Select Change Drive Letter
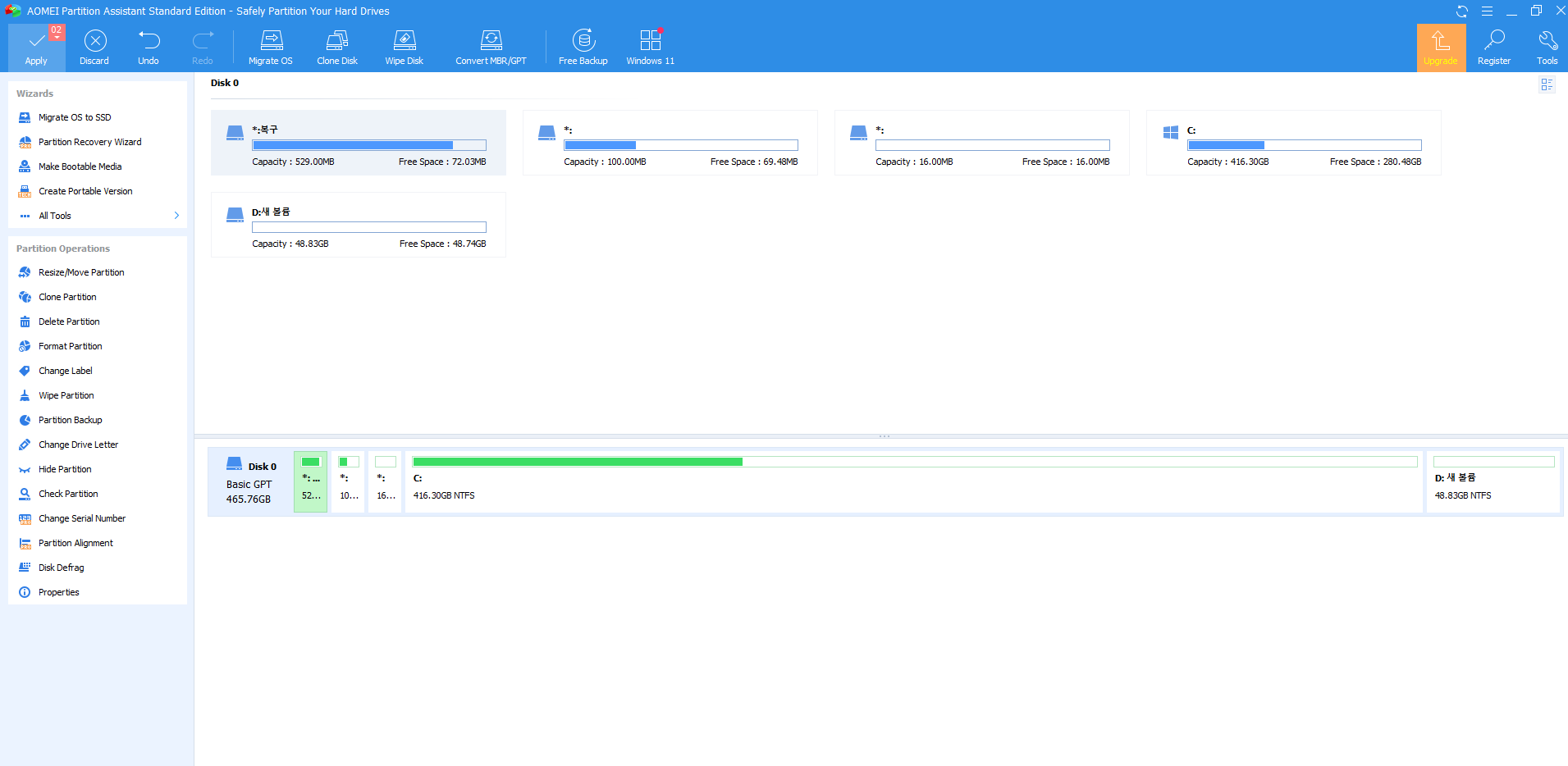This screenshot has width=1568, height=766. (x=78, y=445)
